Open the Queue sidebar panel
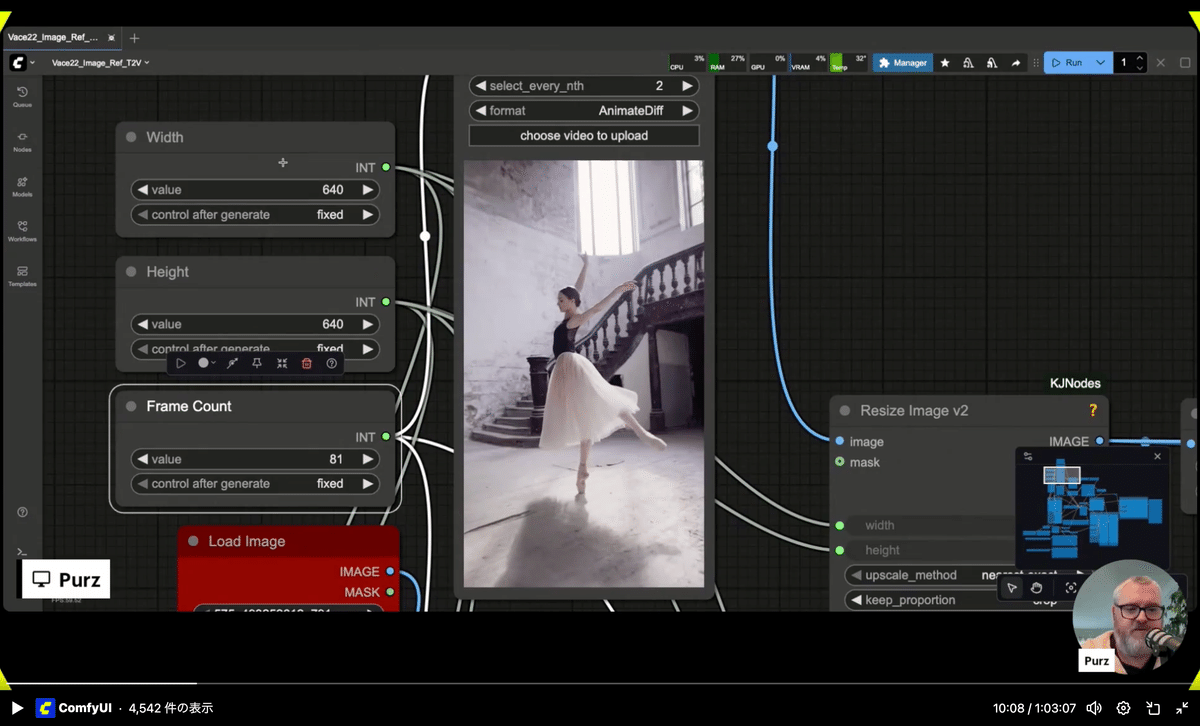Viewport: 1200px width, 726px height. pos(22,96)
